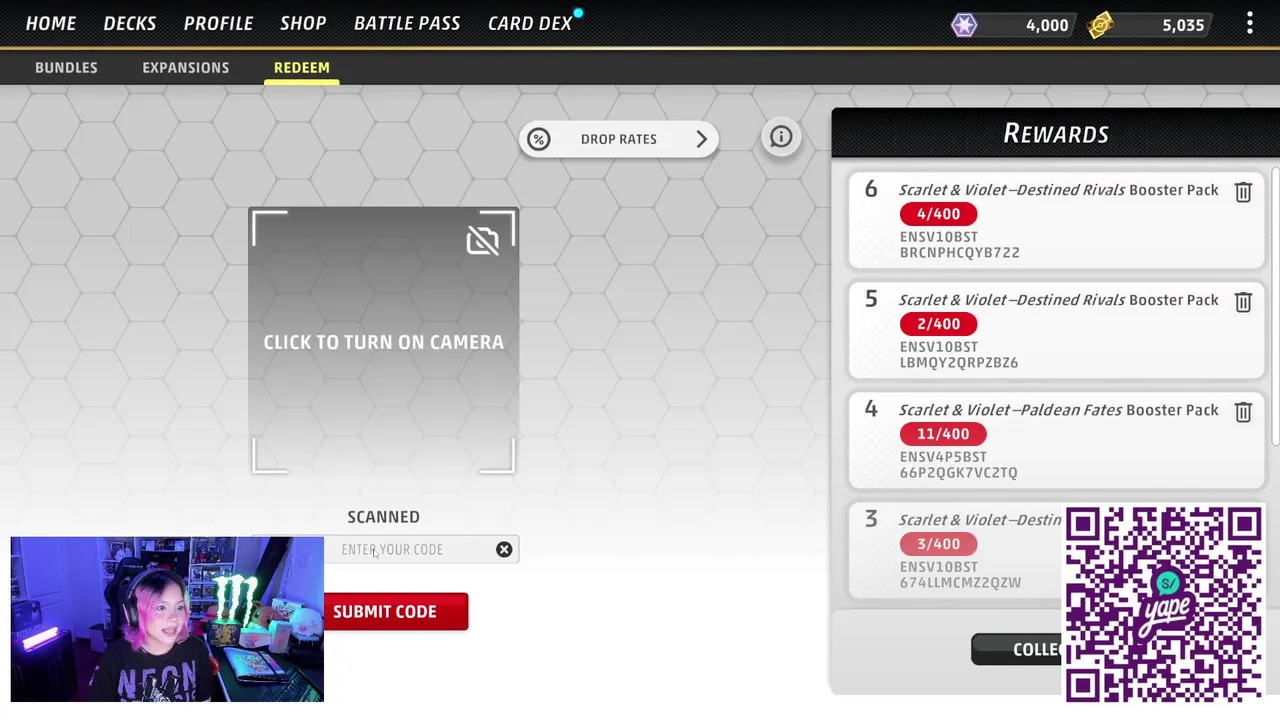Open the info circle icon

pos(781,137)
